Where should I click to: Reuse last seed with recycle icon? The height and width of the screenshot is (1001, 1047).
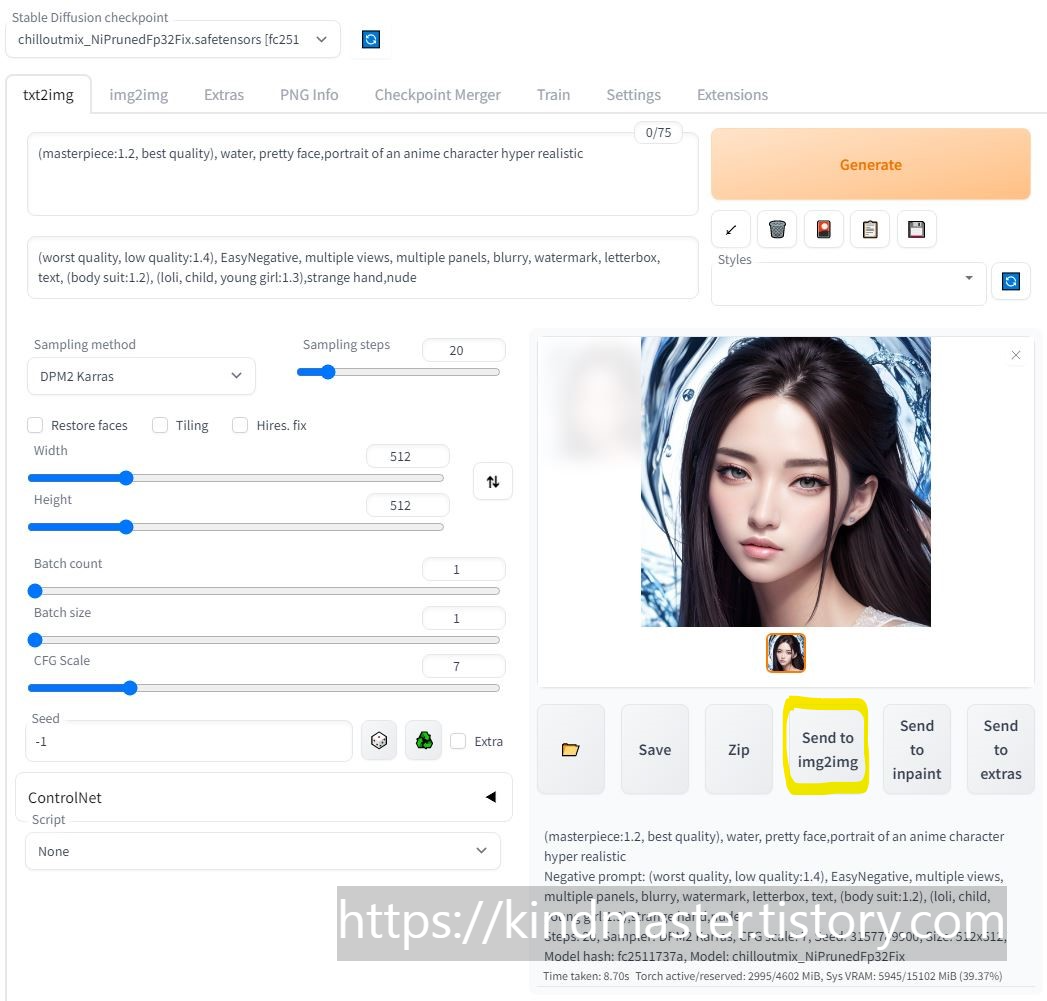[x=424, y=741]
